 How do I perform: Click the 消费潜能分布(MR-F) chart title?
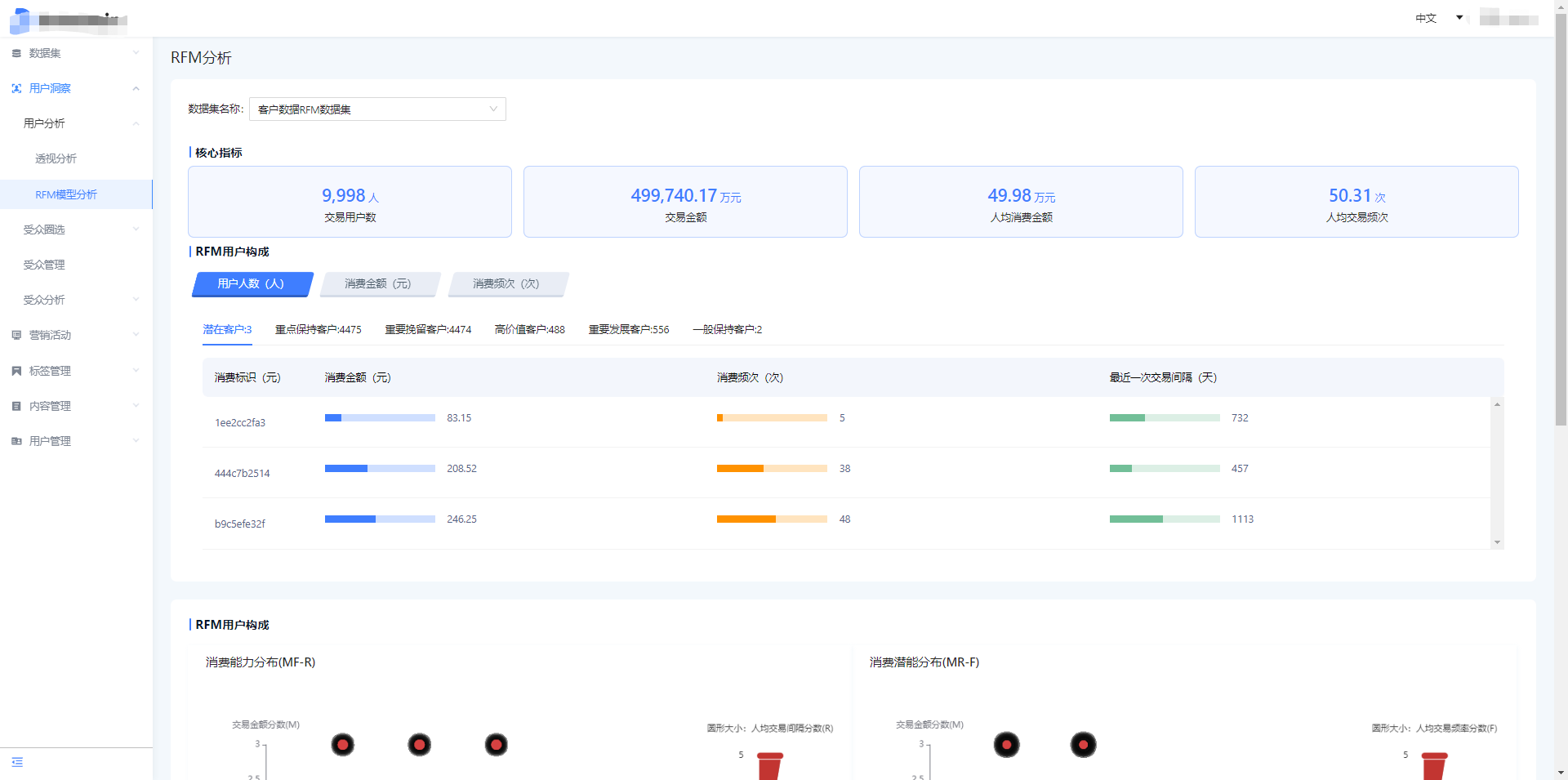coord(924,662)
